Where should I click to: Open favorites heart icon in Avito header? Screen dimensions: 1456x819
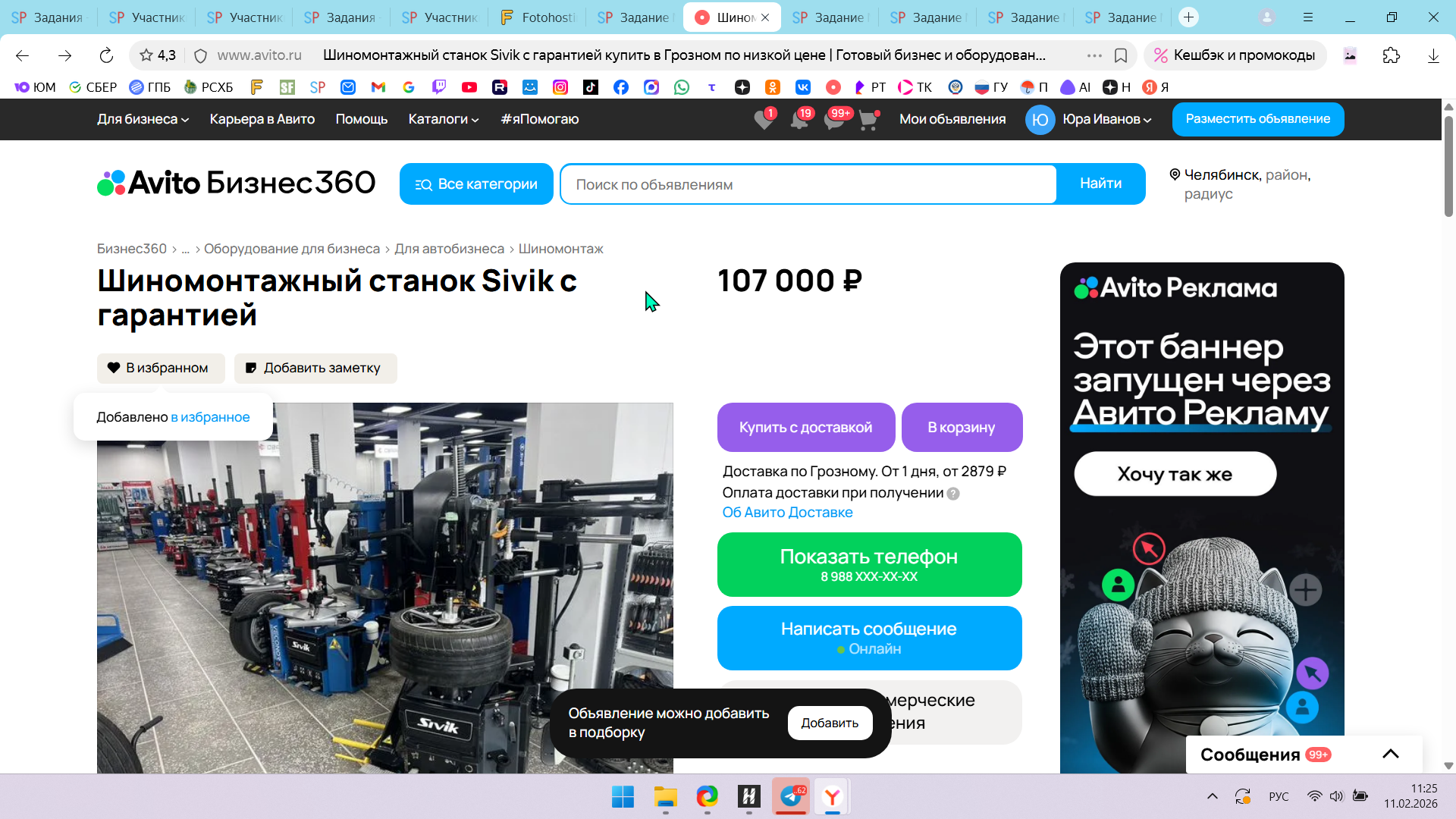[764, 120]
